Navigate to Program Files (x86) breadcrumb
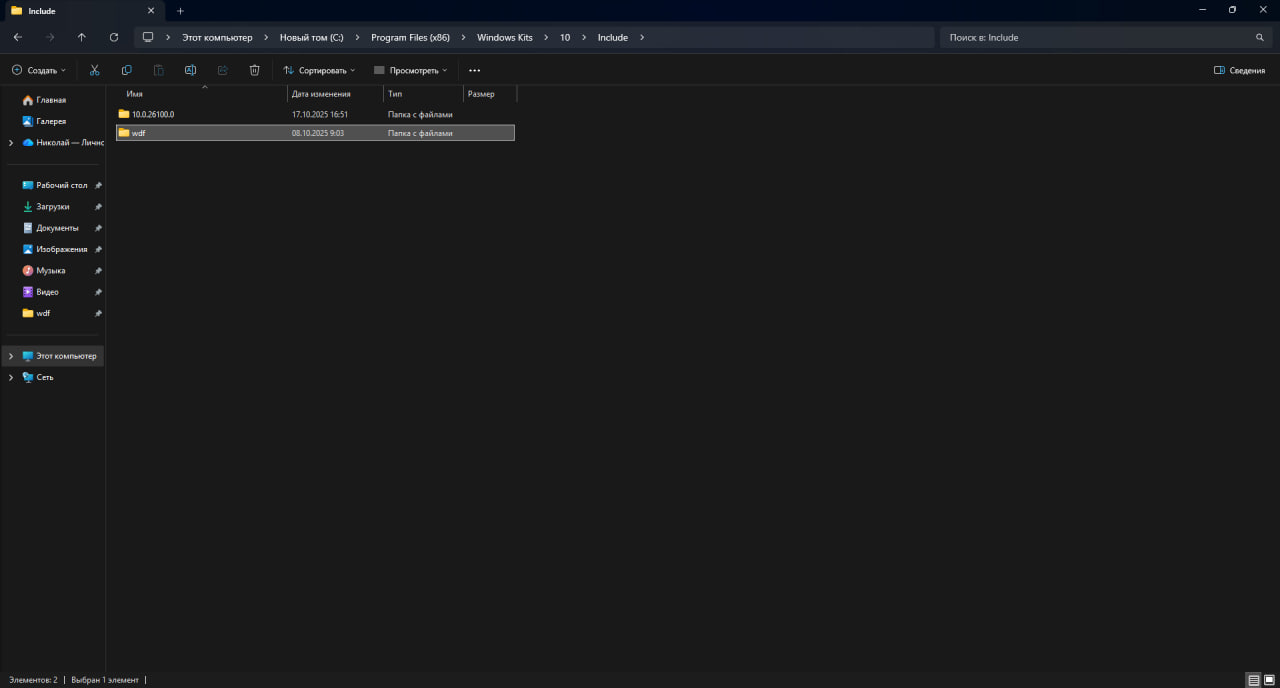Screen dimensions: 1280x688 tap(410, 37)
